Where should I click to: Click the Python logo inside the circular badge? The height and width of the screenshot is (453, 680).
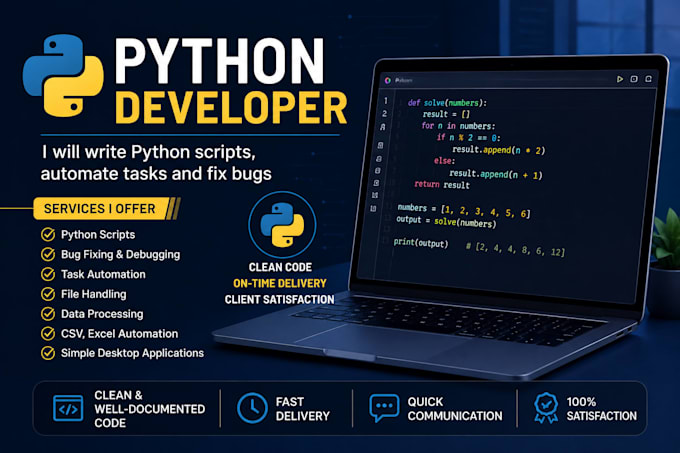[x=282, y=225]
